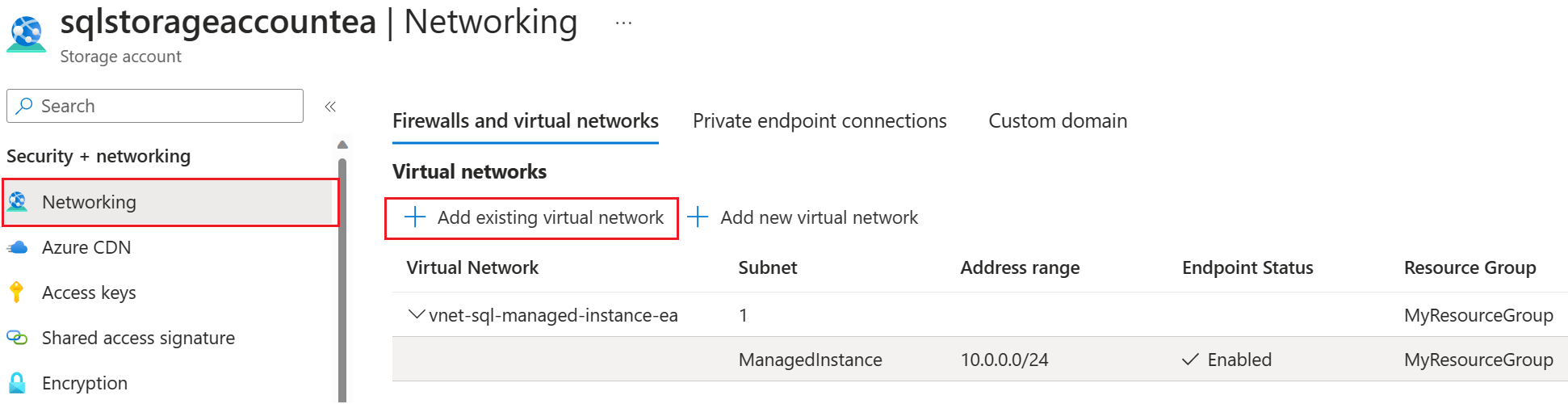Click the Encryption lock icon

pyautogui.click(x=17, y=383)
